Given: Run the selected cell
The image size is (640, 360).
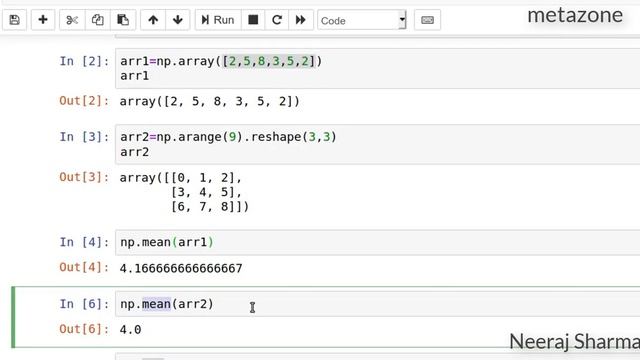Looking at the screenshot, I should coord(218,20).
